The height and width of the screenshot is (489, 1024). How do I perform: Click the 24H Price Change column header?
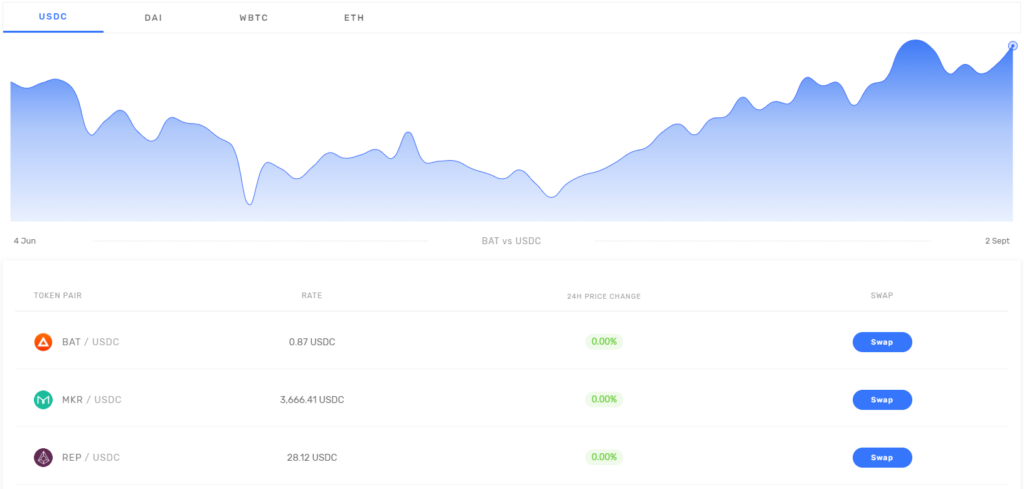pos(603,297)
